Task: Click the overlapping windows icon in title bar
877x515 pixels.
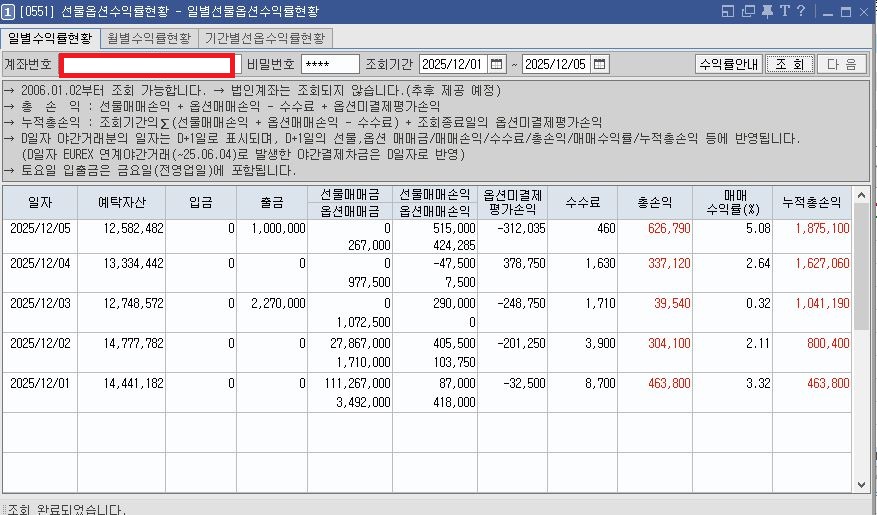Action: (x=748, y=11)
